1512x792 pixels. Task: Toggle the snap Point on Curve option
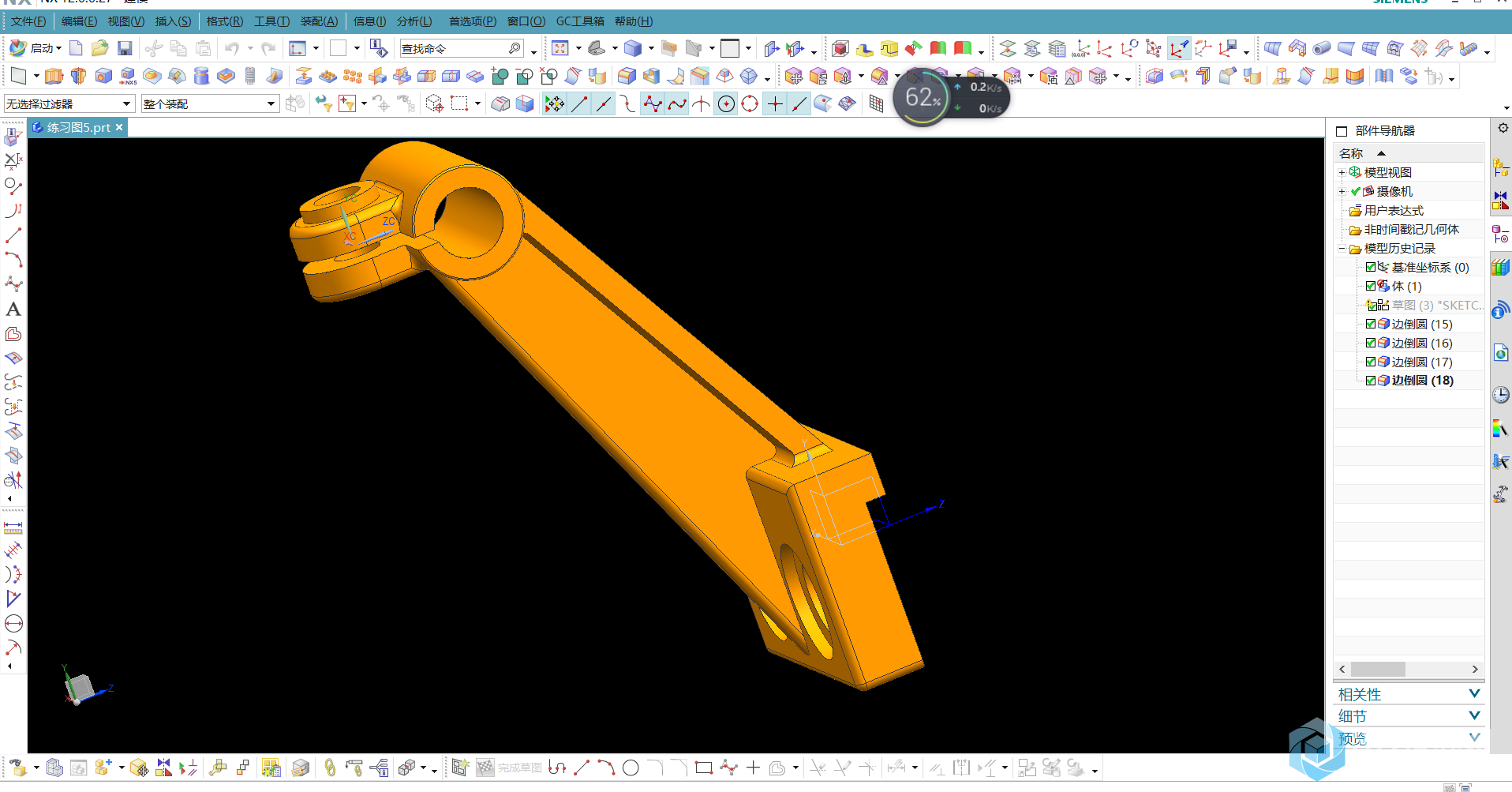pos(799,103)
